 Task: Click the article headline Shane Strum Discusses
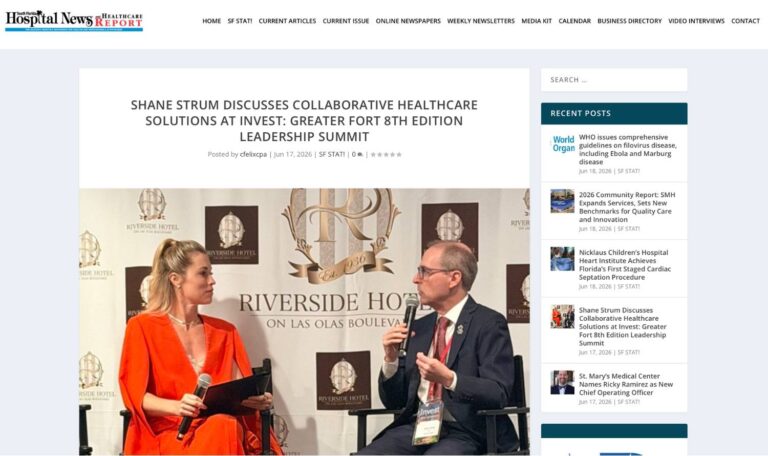click(x=304, y=120)
